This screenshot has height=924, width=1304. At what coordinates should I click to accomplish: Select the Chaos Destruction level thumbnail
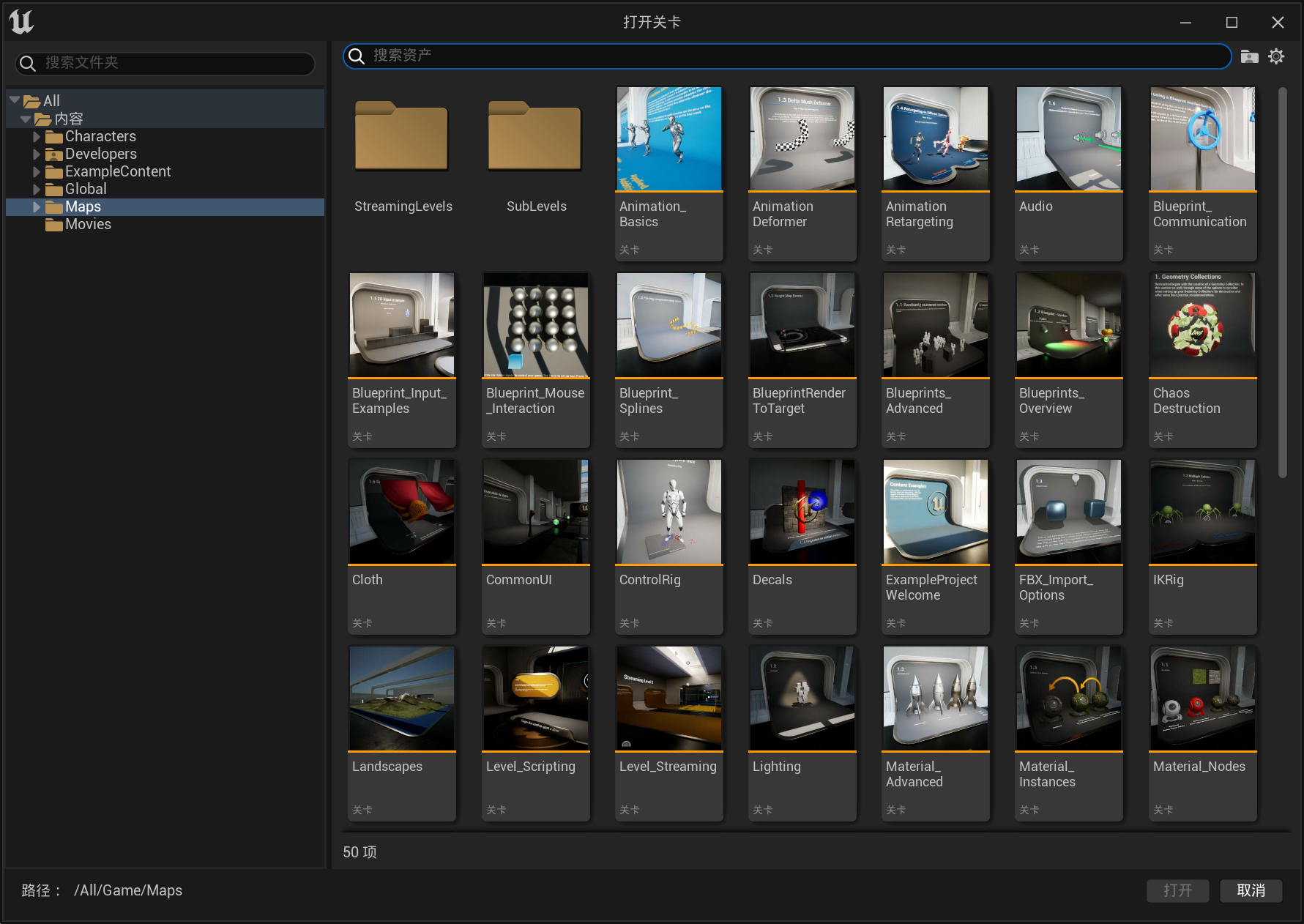click(x=1203, y=325)
